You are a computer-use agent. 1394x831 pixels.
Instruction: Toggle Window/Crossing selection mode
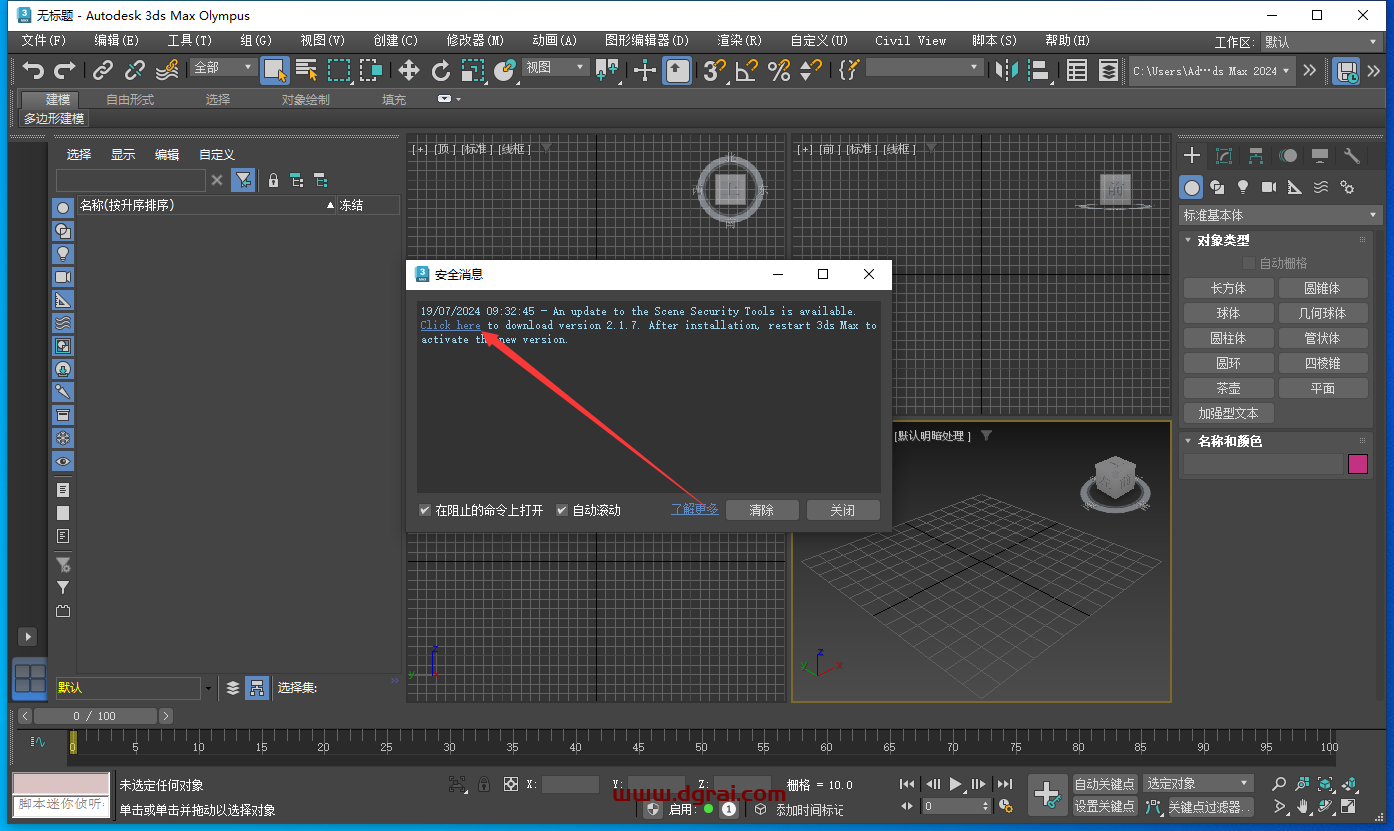pyautogui.click(x=371, y=70)
